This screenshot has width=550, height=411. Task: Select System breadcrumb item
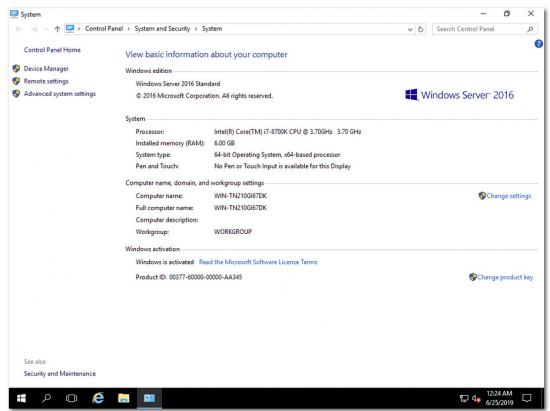coord(212,29)
